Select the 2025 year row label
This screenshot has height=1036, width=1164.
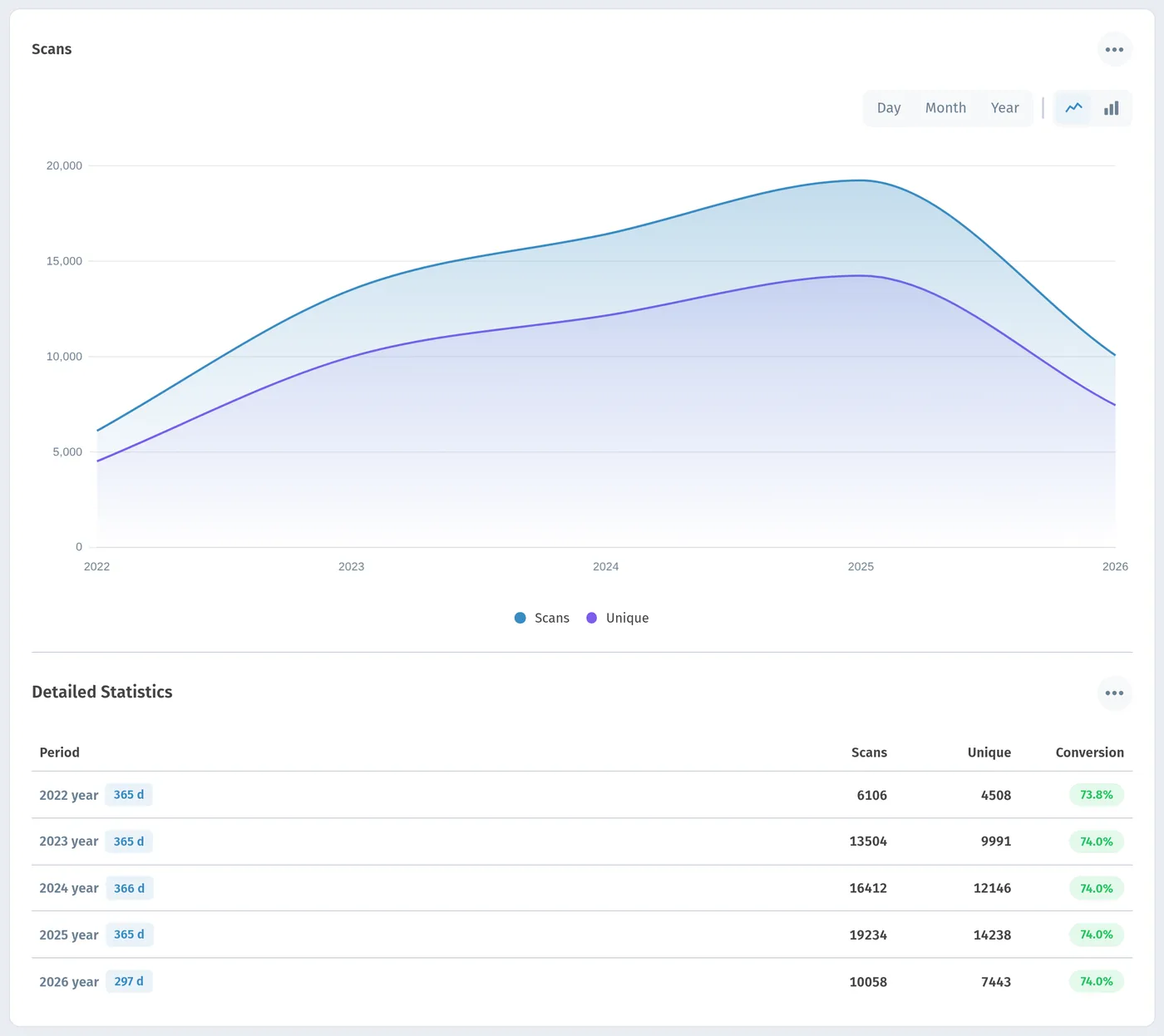tap(69, 935)
